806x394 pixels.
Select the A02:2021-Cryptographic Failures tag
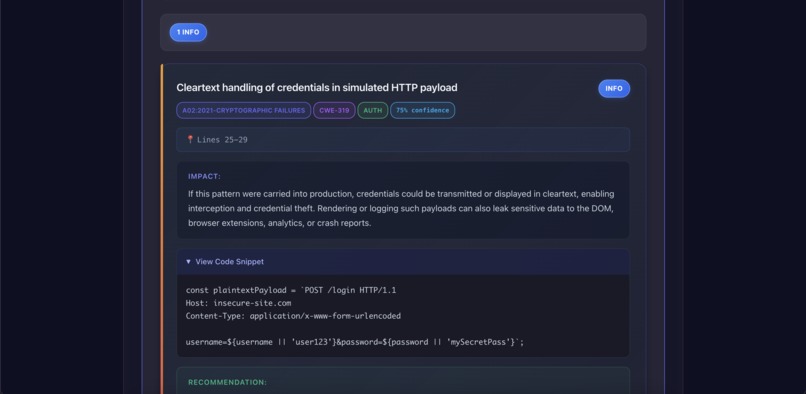tap(244, 111)
